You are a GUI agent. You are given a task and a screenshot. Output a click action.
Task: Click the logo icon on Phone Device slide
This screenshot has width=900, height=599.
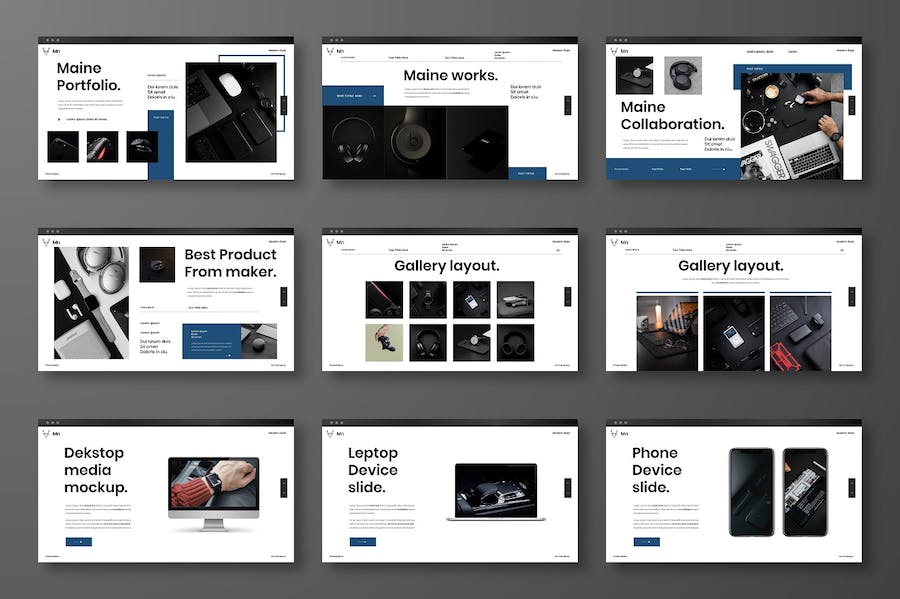pyautogui.click(x=613, y=433)
